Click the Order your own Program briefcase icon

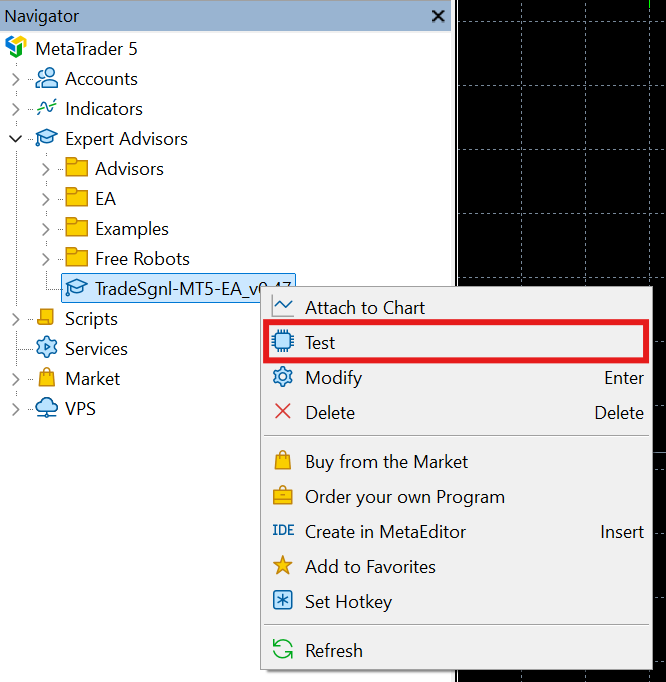pos(283,495)
